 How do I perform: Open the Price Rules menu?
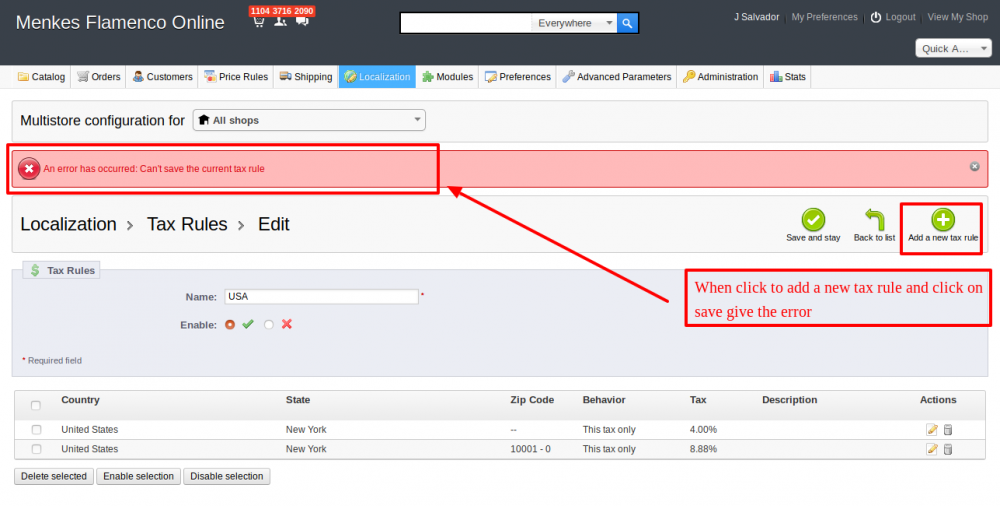click(236, 77)
